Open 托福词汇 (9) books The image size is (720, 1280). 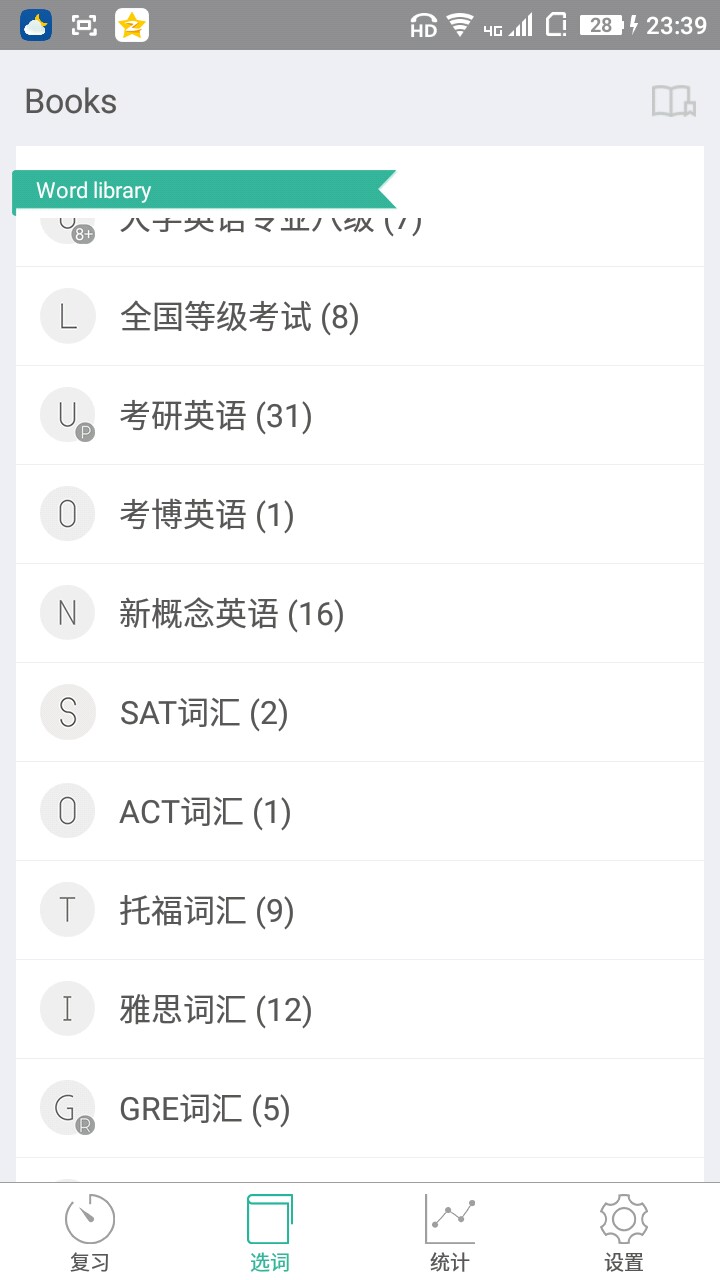click(207, 911)
